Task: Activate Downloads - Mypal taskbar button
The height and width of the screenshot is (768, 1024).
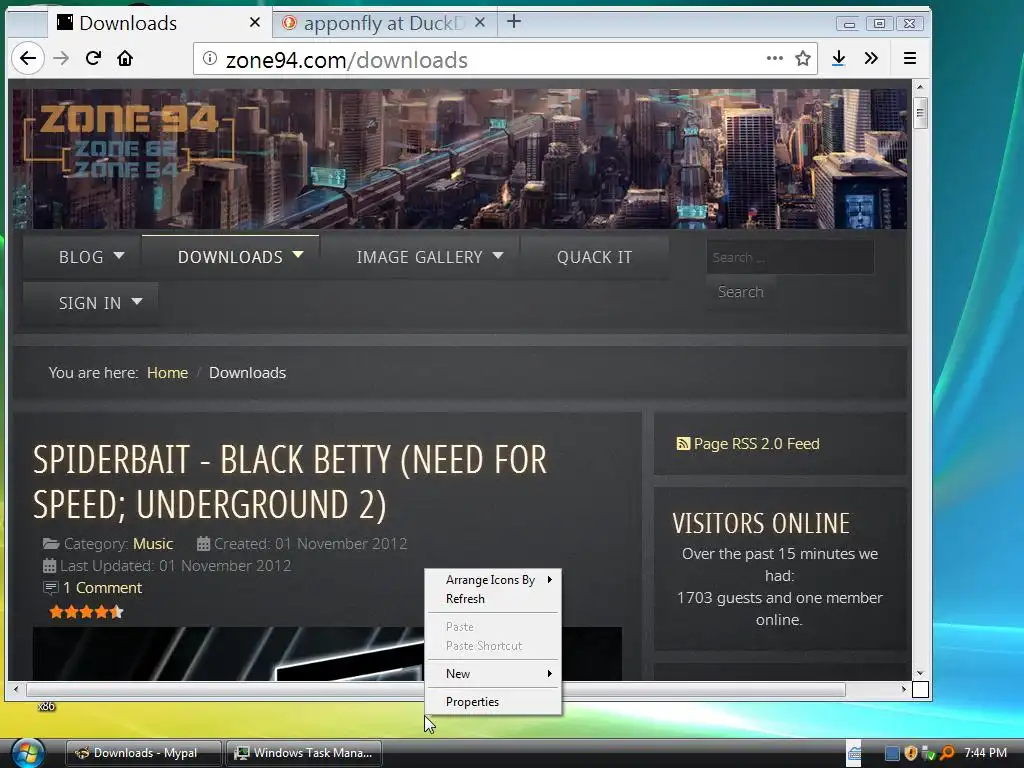Action: click(144, 753)
